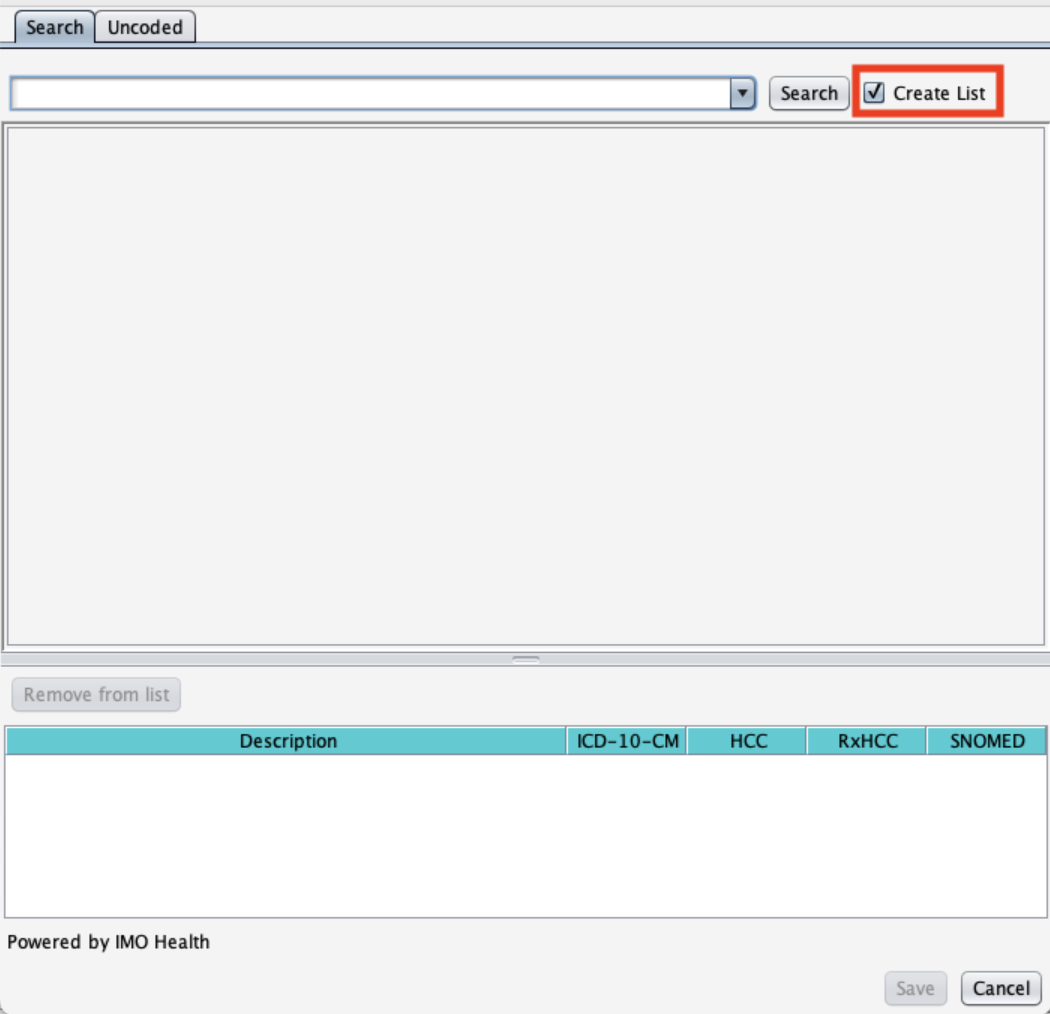
Task: Click the ICD-10-CM column header
Action: [627, 741]
